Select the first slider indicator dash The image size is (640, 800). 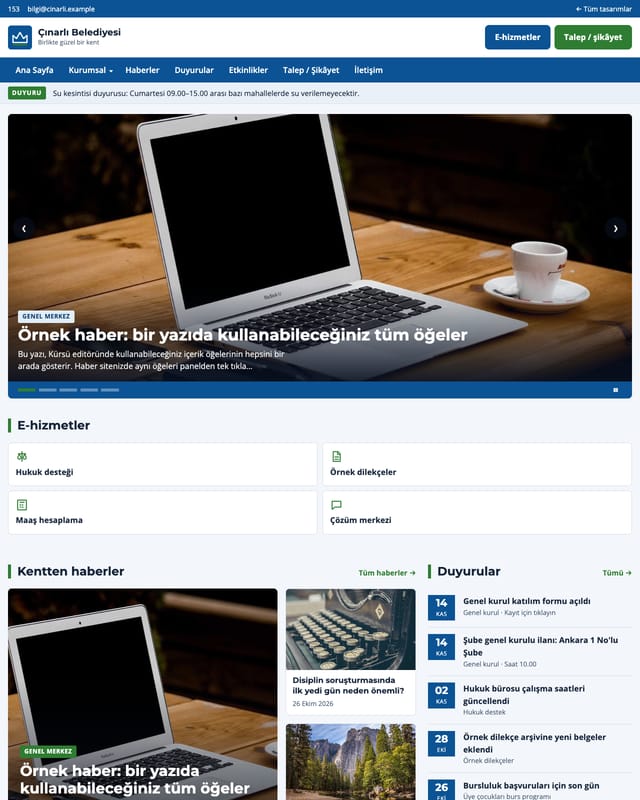click(27, 390)
